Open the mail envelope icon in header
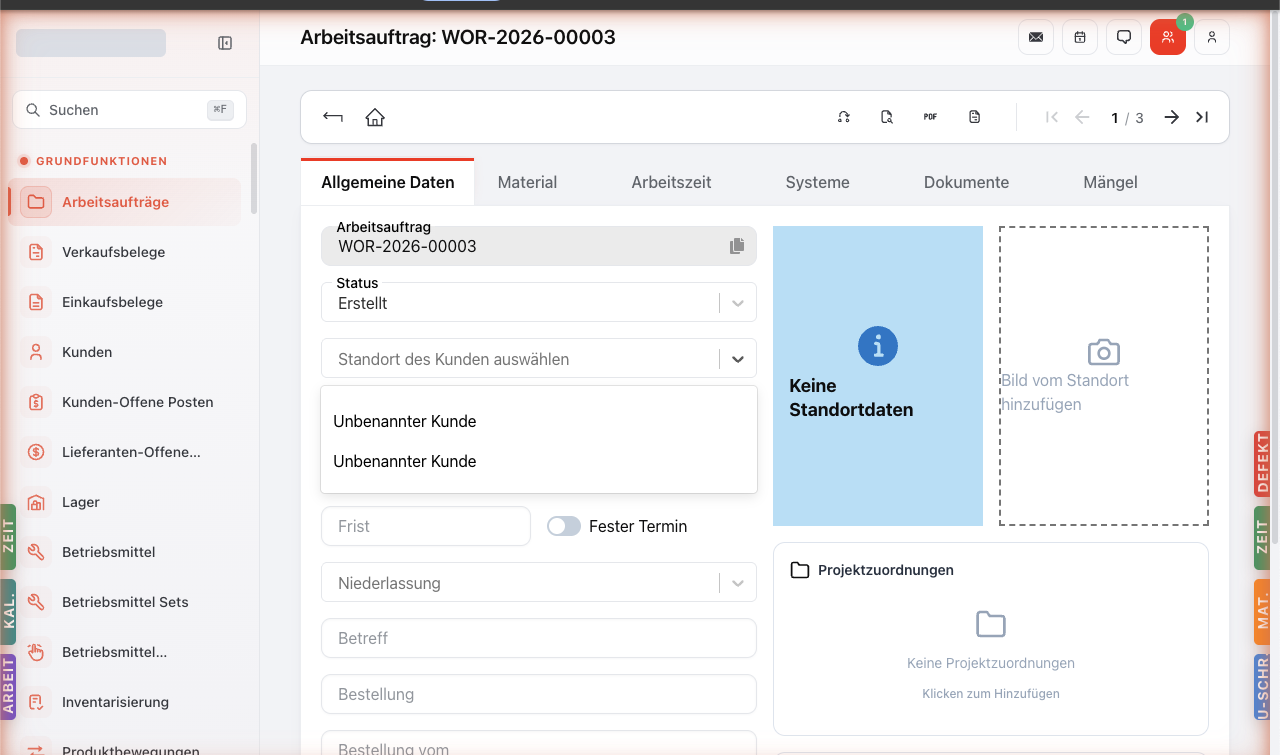The image size is (1280, 755). pos(1036,37)
